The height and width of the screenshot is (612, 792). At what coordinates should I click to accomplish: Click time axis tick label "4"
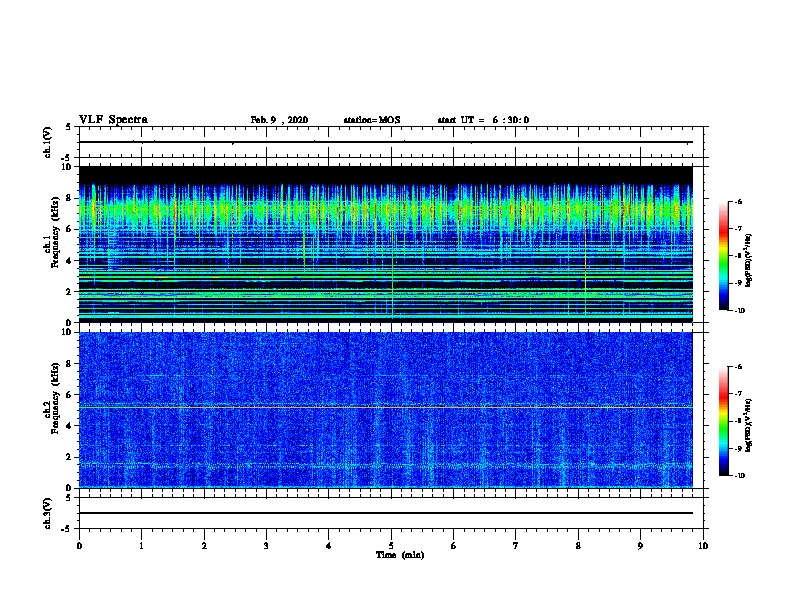tap(329, 546)
